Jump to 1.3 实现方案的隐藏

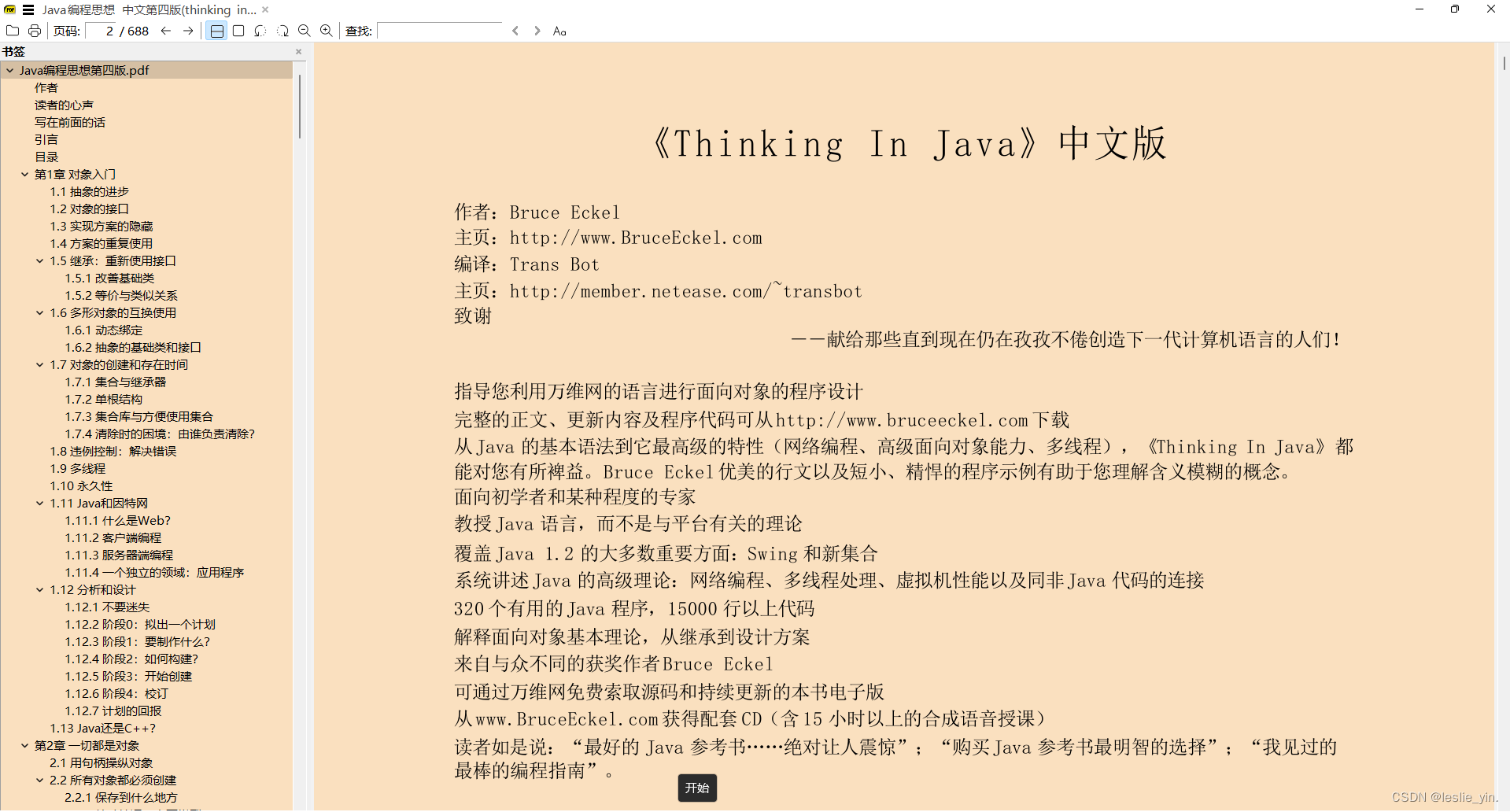(x=102, y=226)
